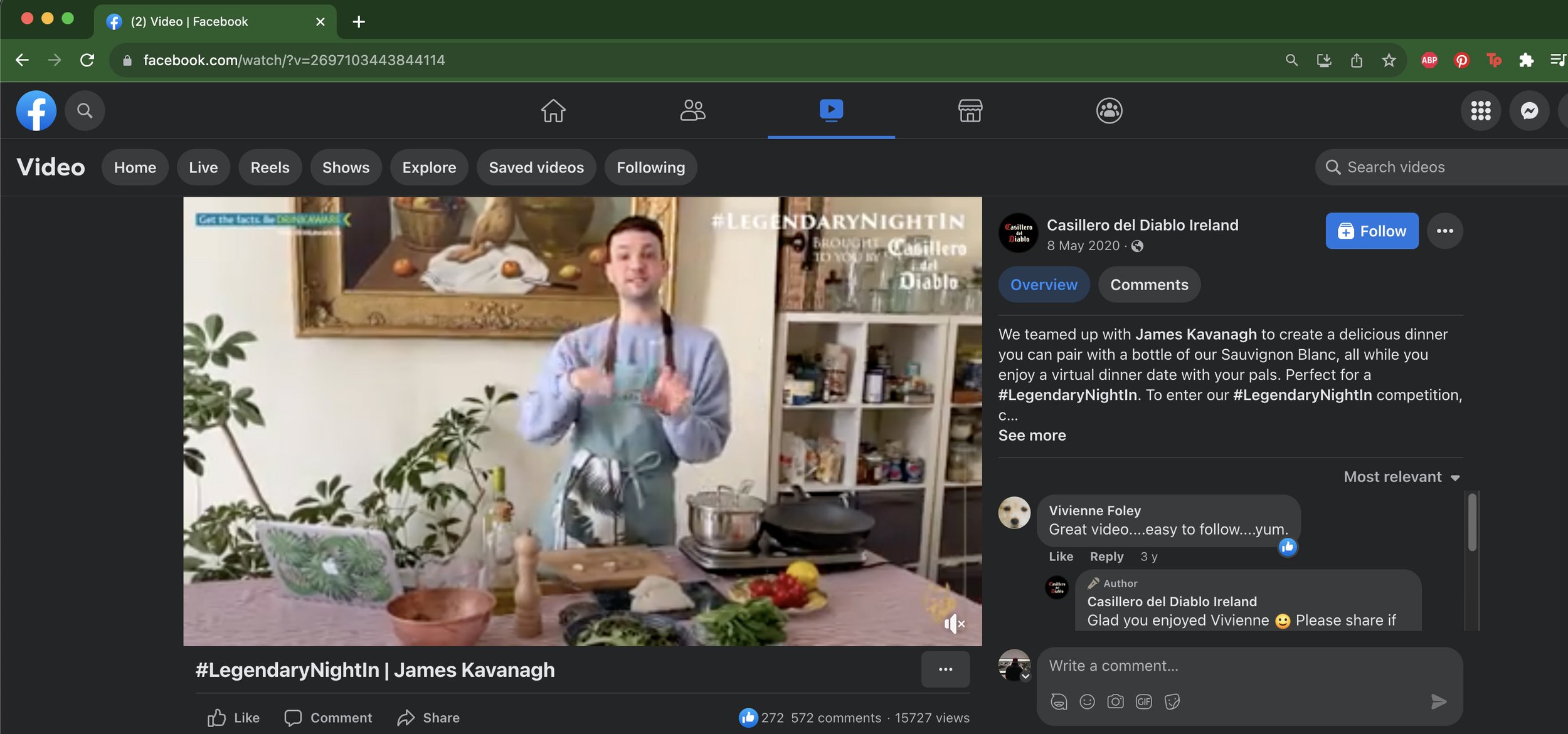Click the share page icon in address bar
This screenshot has height=734, width=1568.
(1356, 60)
